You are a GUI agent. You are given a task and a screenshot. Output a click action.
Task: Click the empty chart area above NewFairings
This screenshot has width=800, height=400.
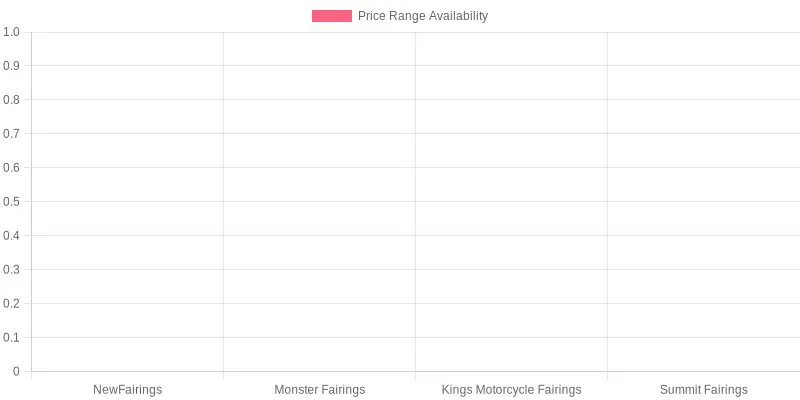pyautogui.click(x=128, y=202)
